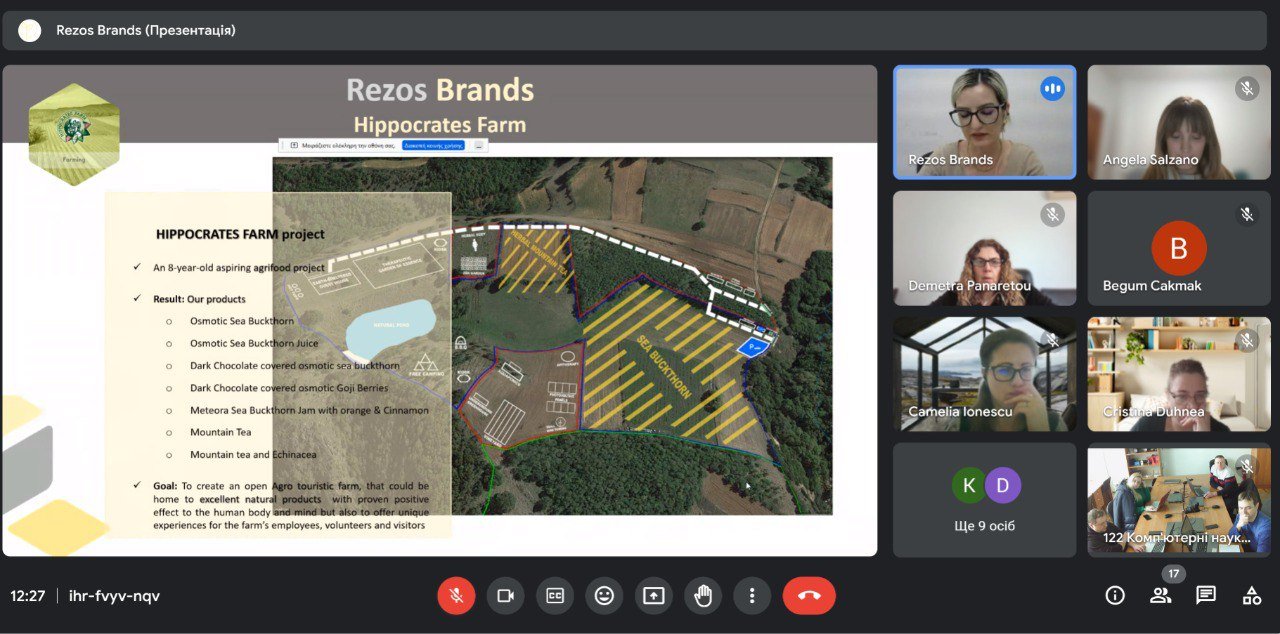Click the 12:27 clock in bottom bar
The image size is (1280, 634).
pyautogui.click(x=28, y=596)
